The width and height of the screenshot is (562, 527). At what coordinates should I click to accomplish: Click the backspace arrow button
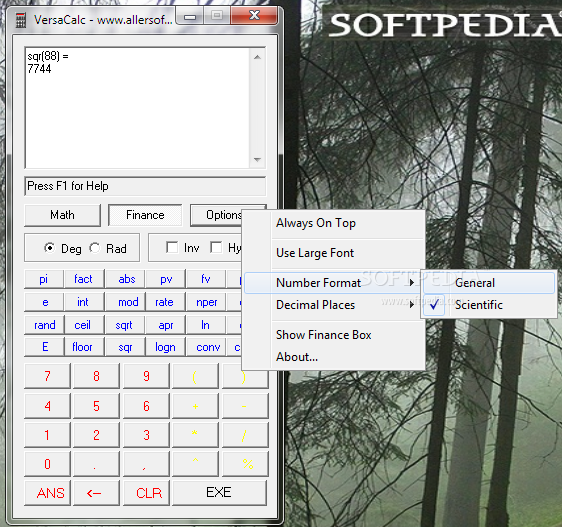(96, 493)
